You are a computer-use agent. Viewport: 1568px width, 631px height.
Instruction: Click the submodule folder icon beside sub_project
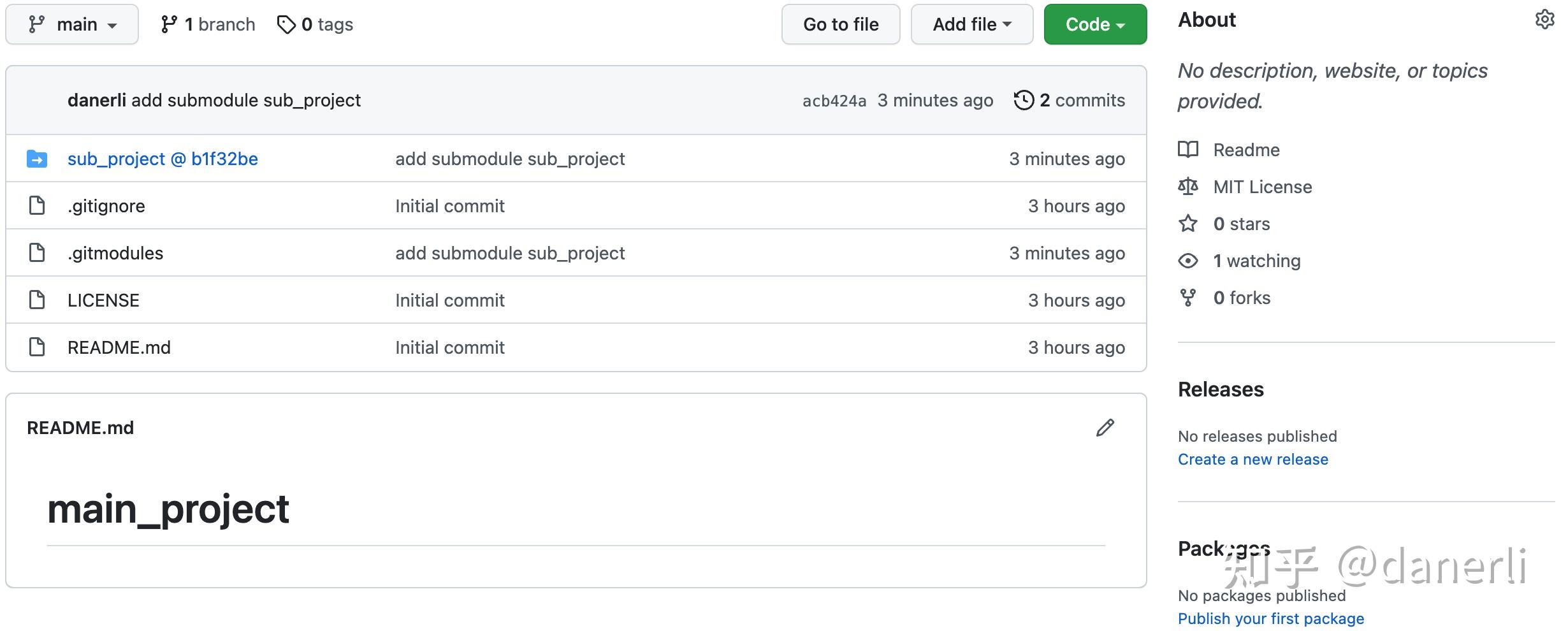pos(36,159)
